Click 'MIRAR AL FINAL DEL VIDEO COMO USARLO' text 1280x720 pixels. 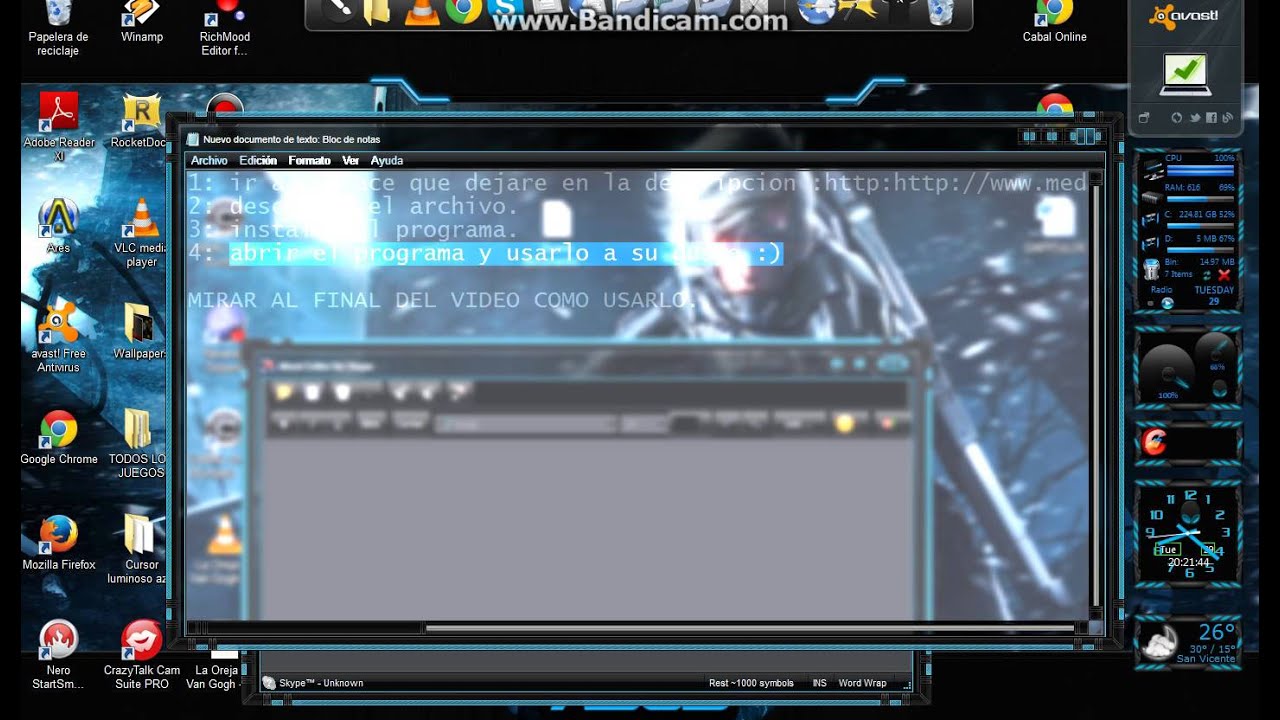pos(442,300)
